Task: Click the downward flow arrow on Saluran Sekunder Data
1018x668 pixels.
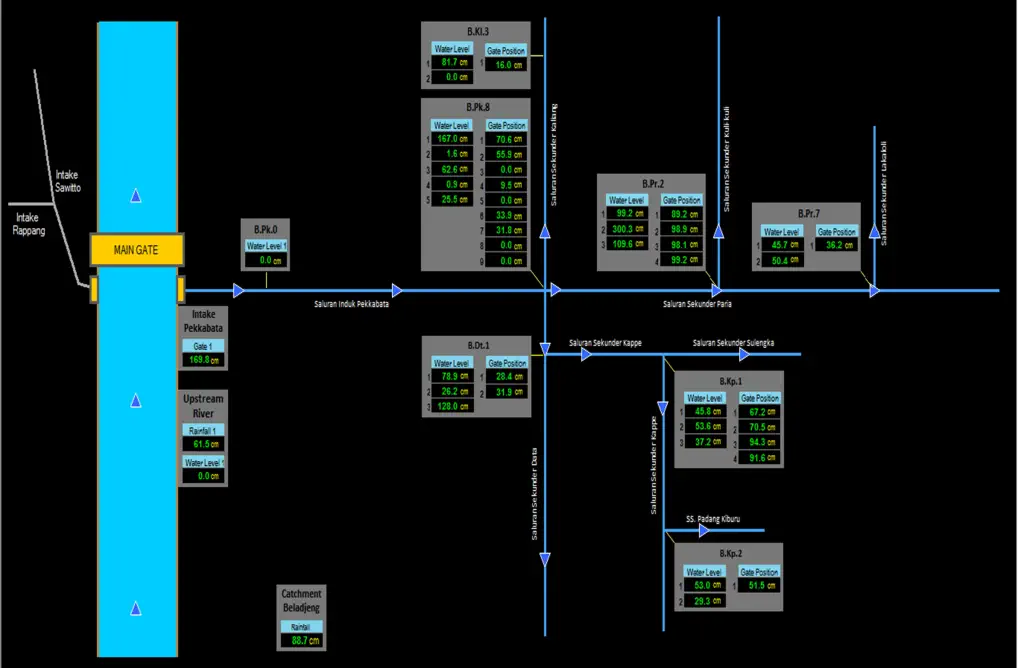Action: point(545,558)
